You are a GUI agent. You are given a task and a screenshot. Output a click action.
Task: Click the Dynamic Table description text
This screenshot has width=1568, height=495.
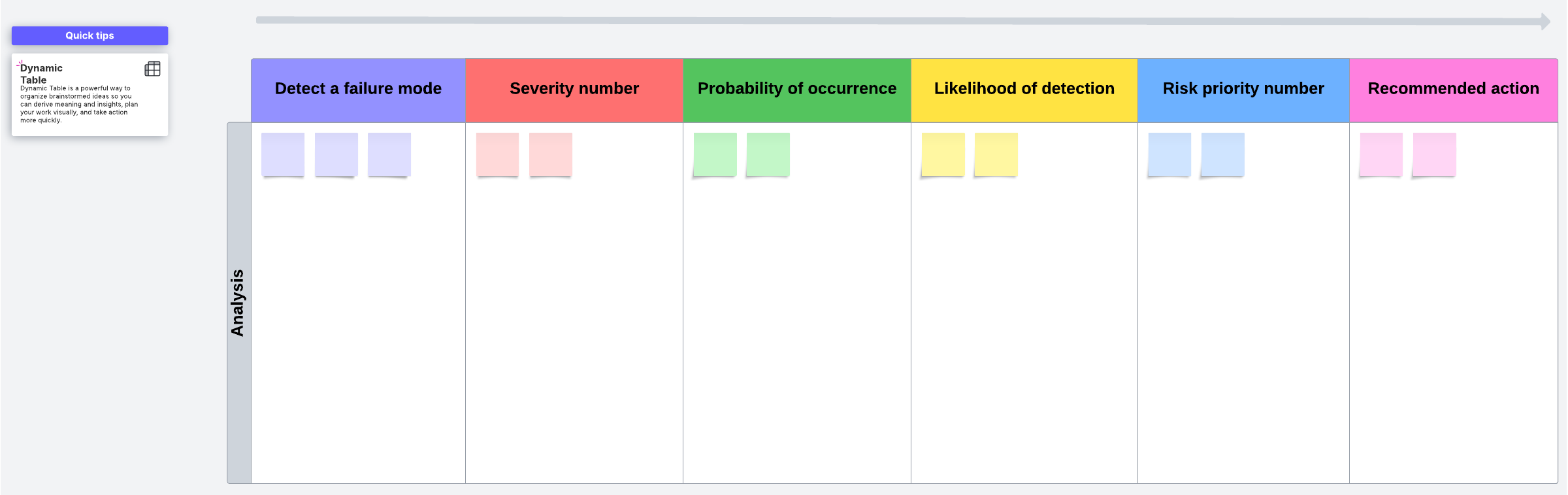[78, 105]
